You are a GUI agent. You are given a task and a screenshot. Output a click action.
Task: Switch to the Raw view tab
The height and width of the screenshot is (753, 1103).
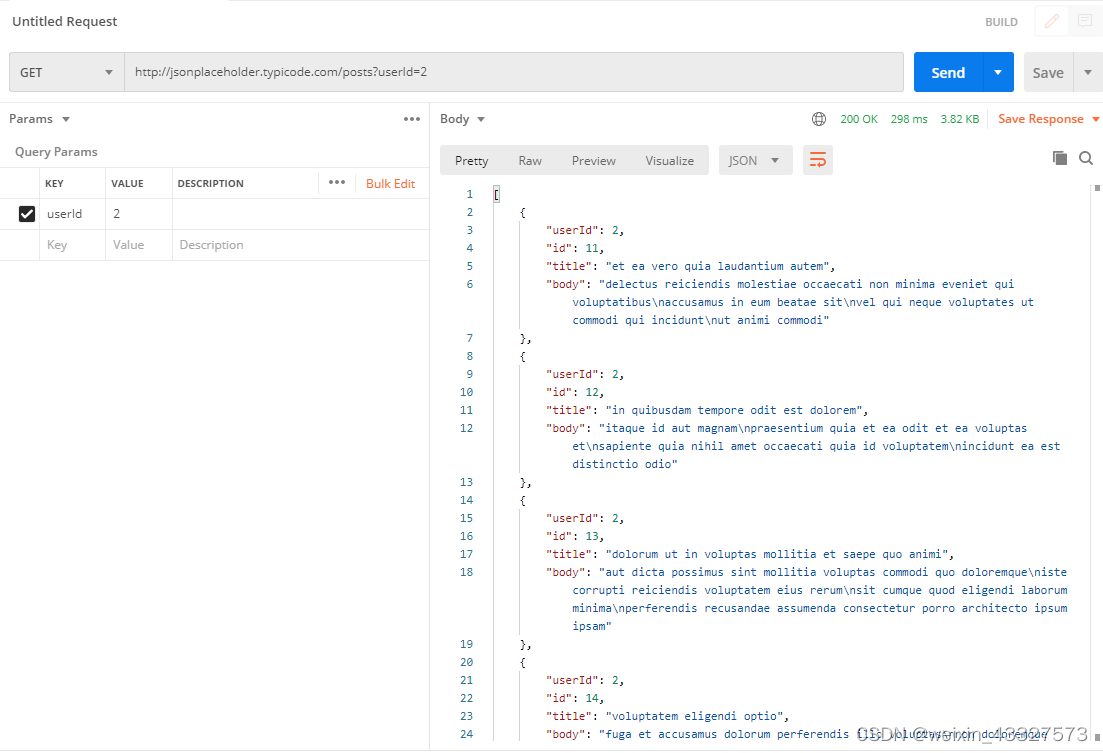click(x=530, y=160)
